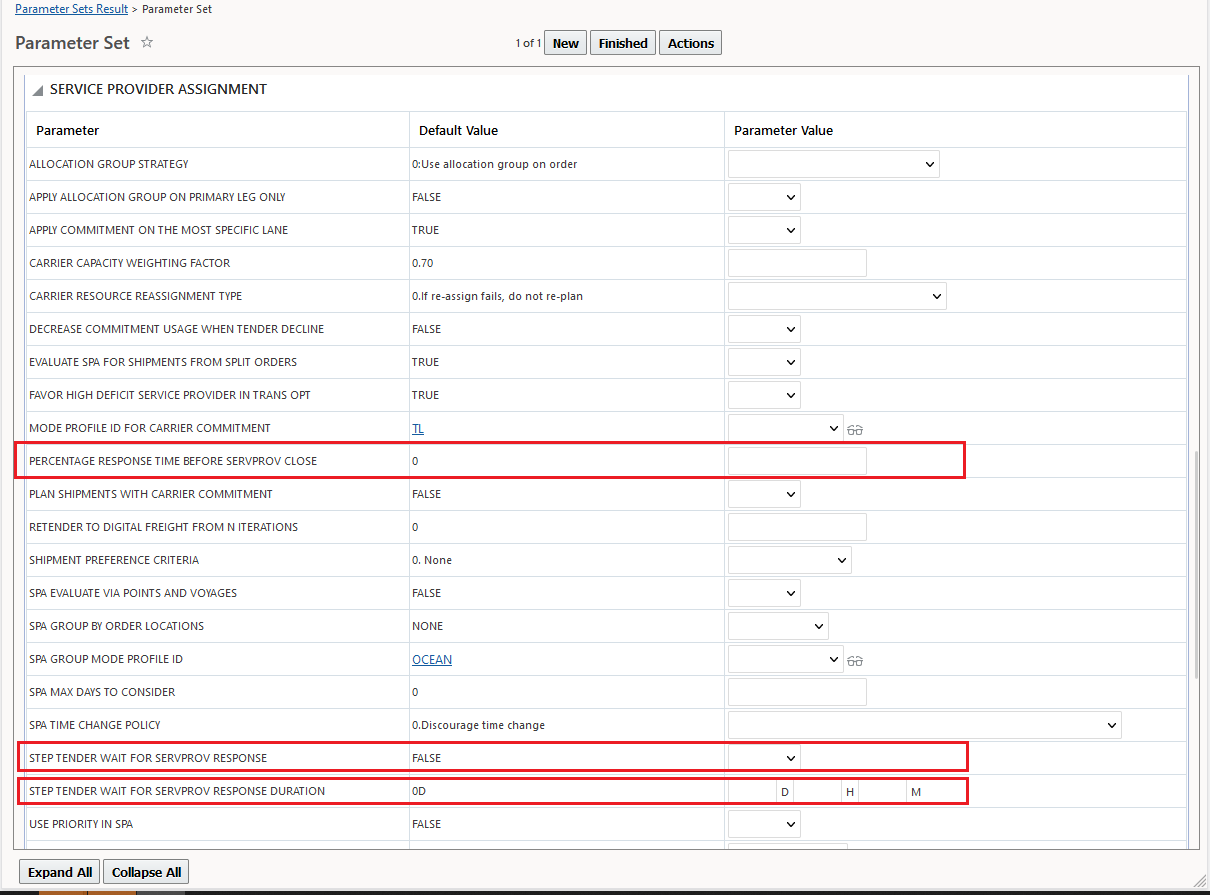Click Carrier Capacity Weighting Factor input field

tap(797, 263)
